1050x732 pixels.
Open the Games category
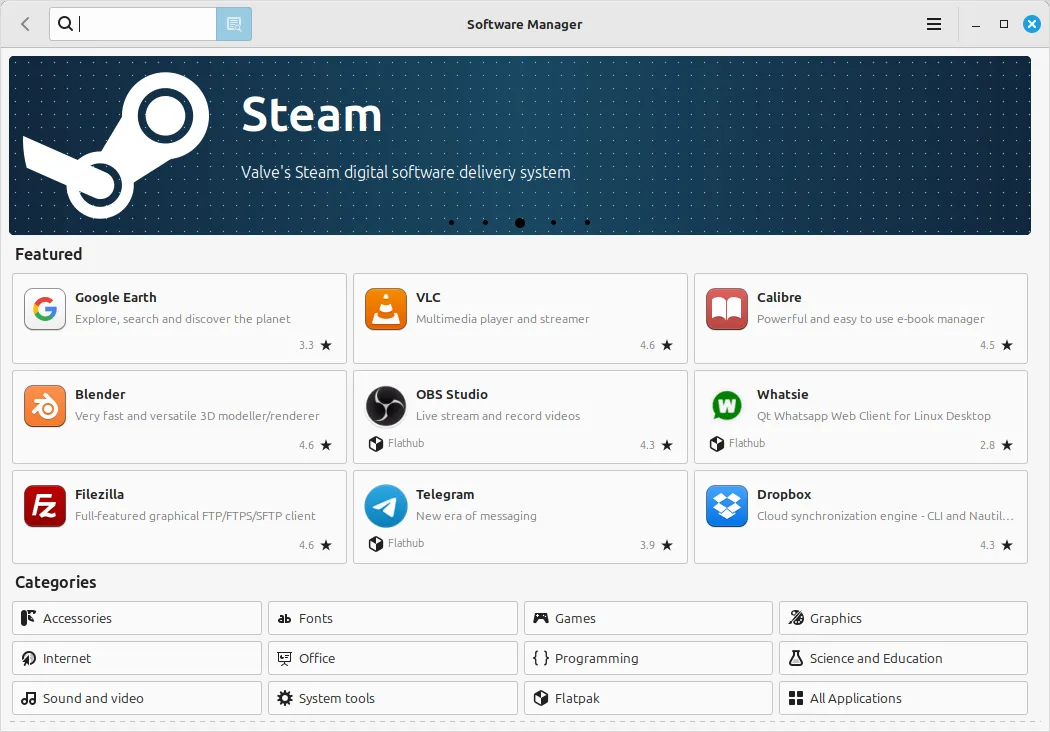(648, 618)
